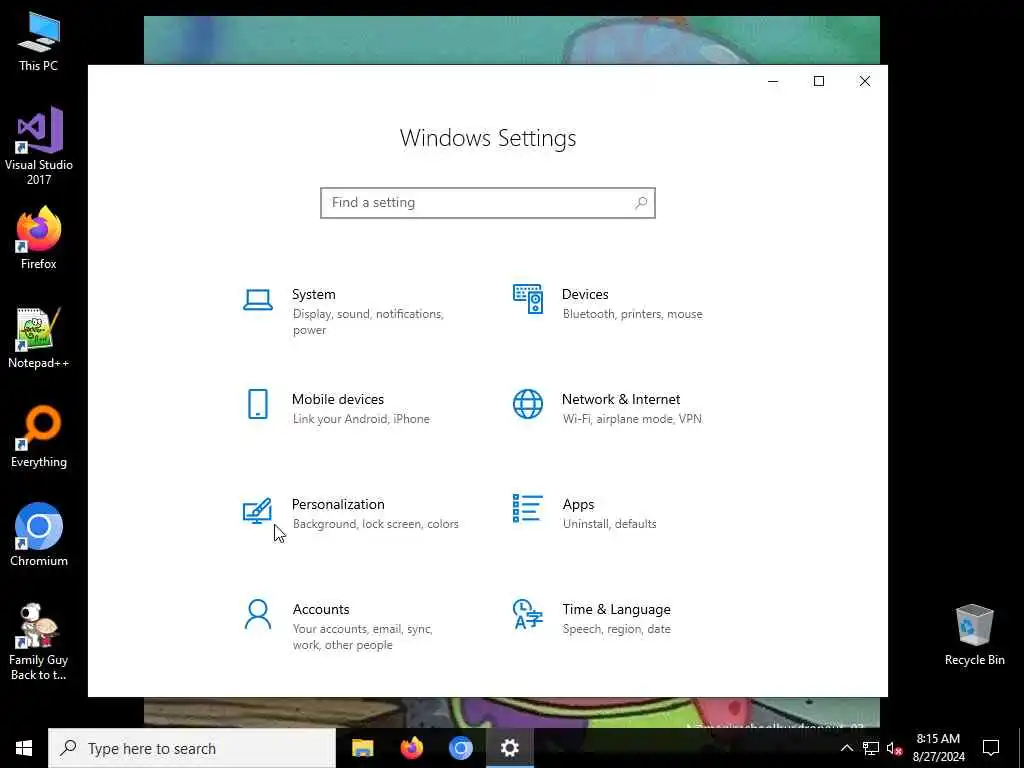Open the Apps settings title

coord(579,504)
